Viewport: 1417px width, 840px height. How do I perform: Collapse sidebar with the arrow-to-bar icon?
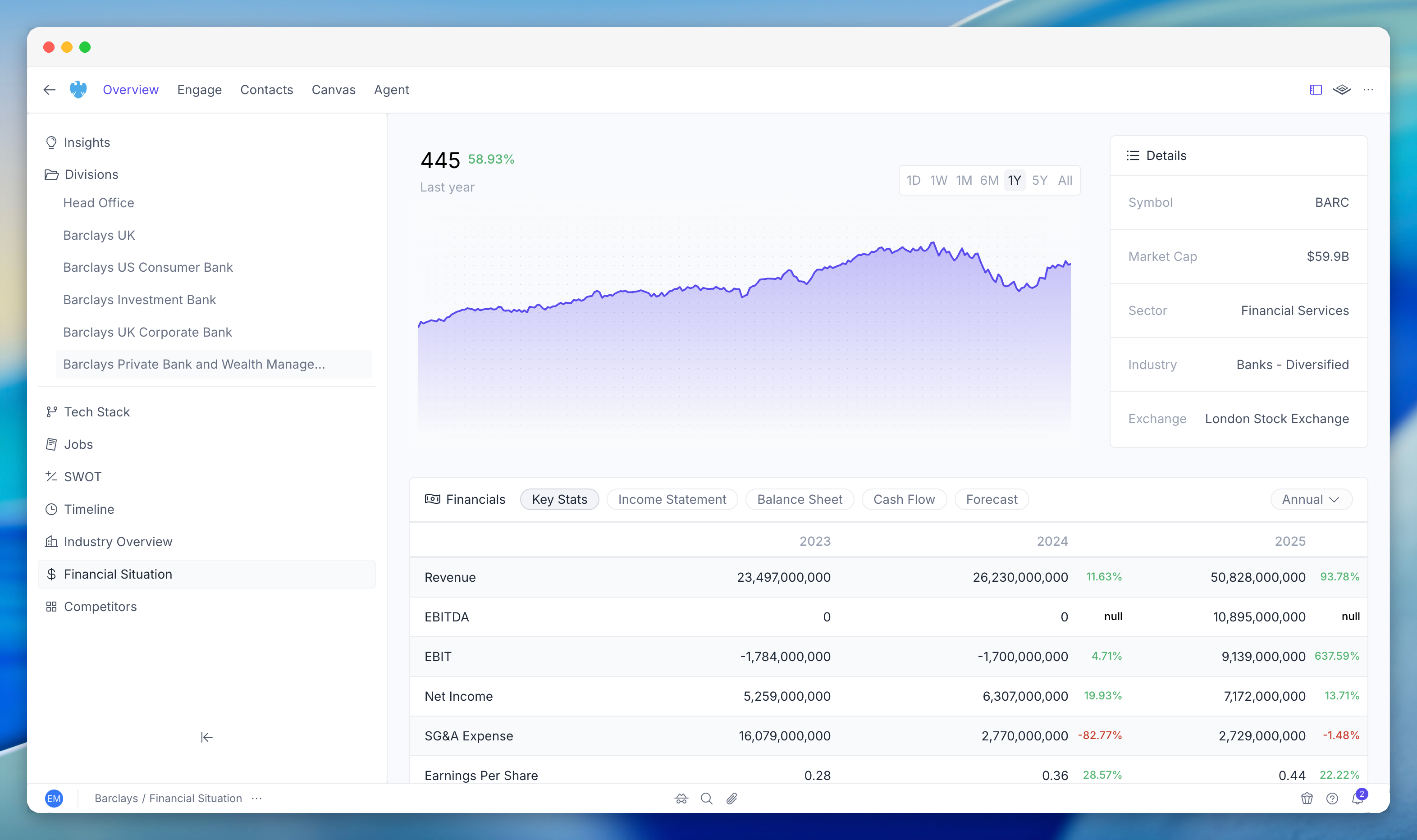click(x=206, y=737)
